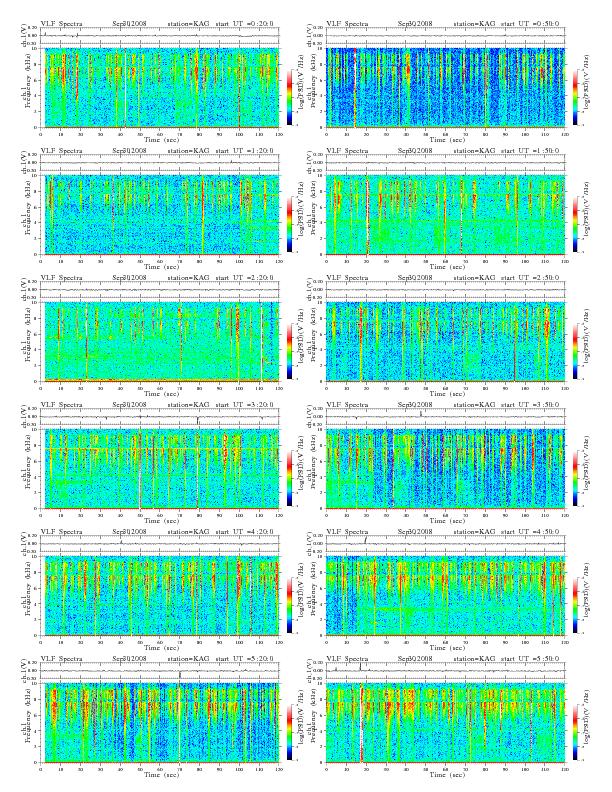Select the spectrogram starting UT 4:50:0
Image resolution: width=612 pixels, height=792 pixels.
pyautogui.click(x=445, y=596)
